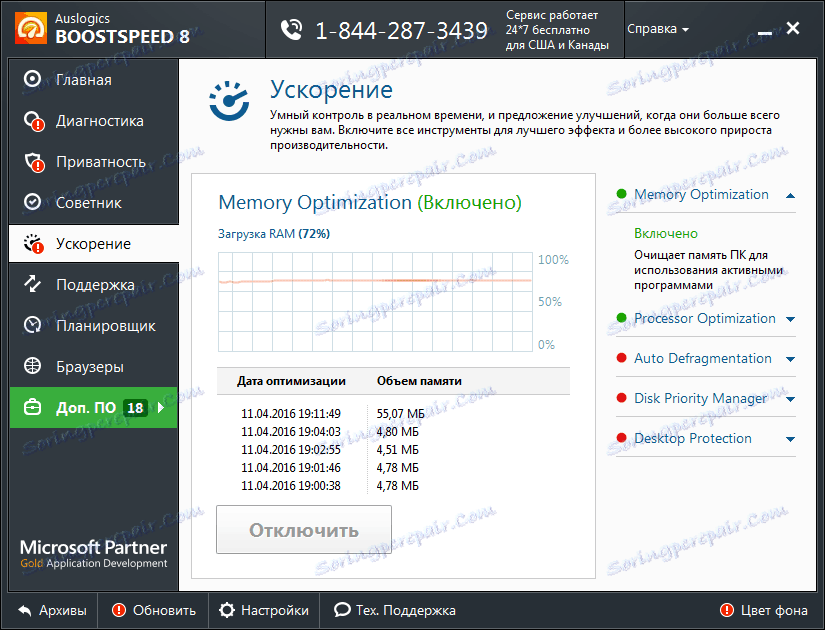Click green status dot of Memory Optimization
The width and height of the screenshot is (825, 630).
pos(621,194)
